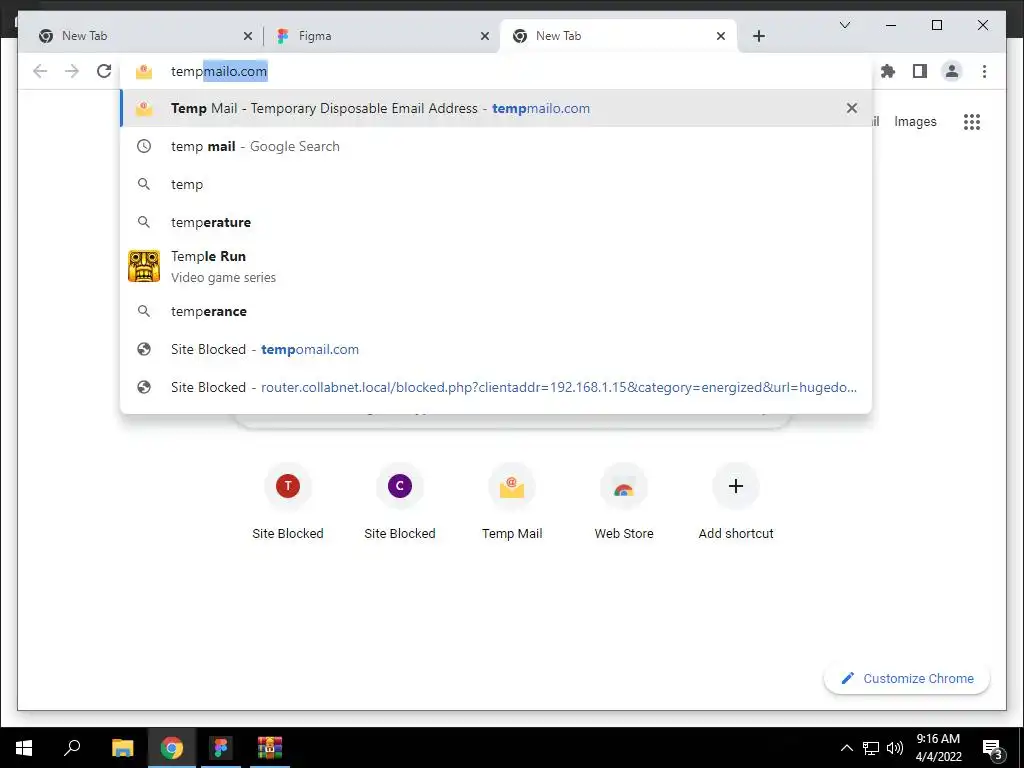
Task: Click Chrome icon in taskbar
Action: (x=172, y=747)
